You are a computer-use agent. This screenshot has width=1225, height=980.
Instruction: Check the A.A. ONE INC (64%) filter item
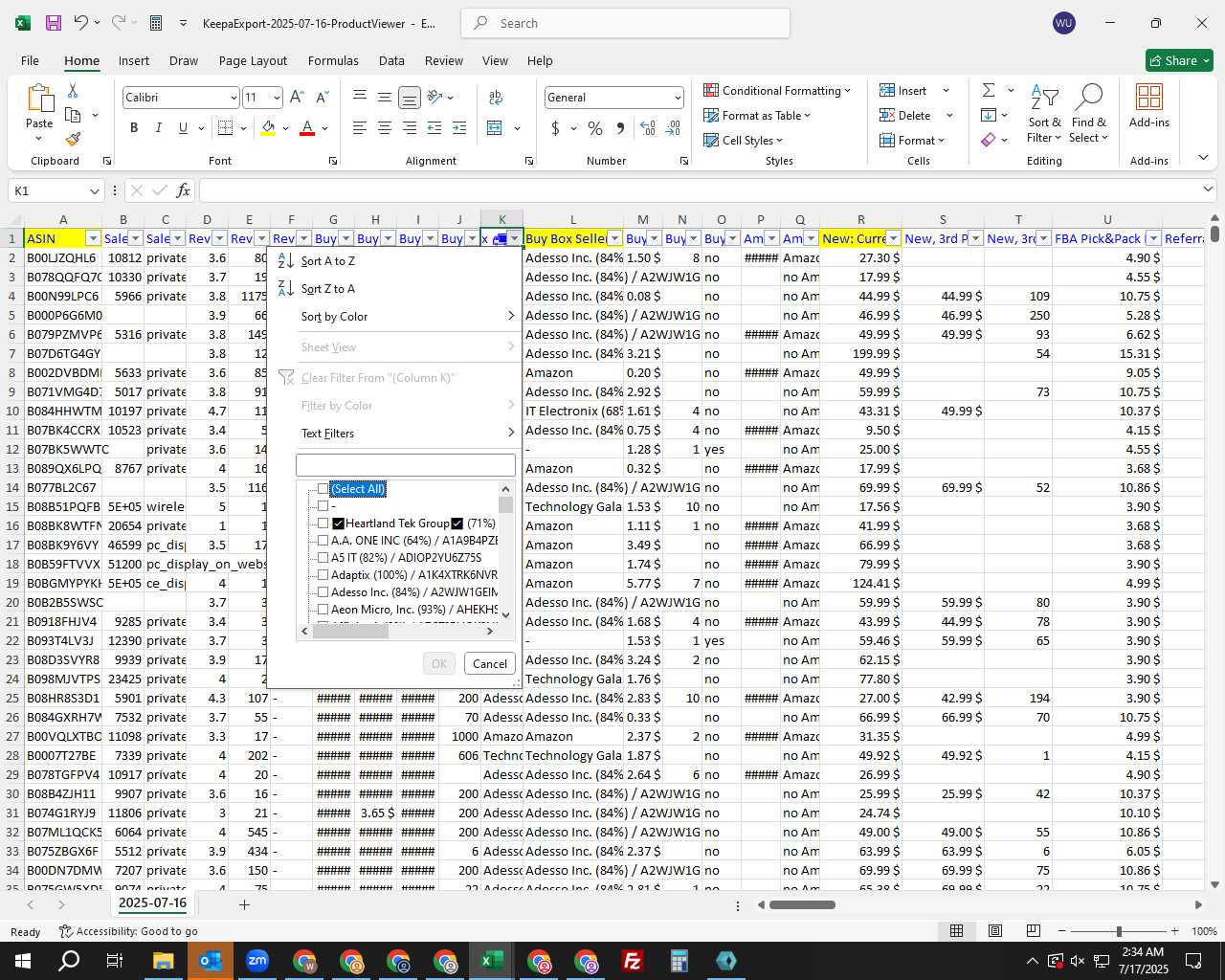point(323,541)
